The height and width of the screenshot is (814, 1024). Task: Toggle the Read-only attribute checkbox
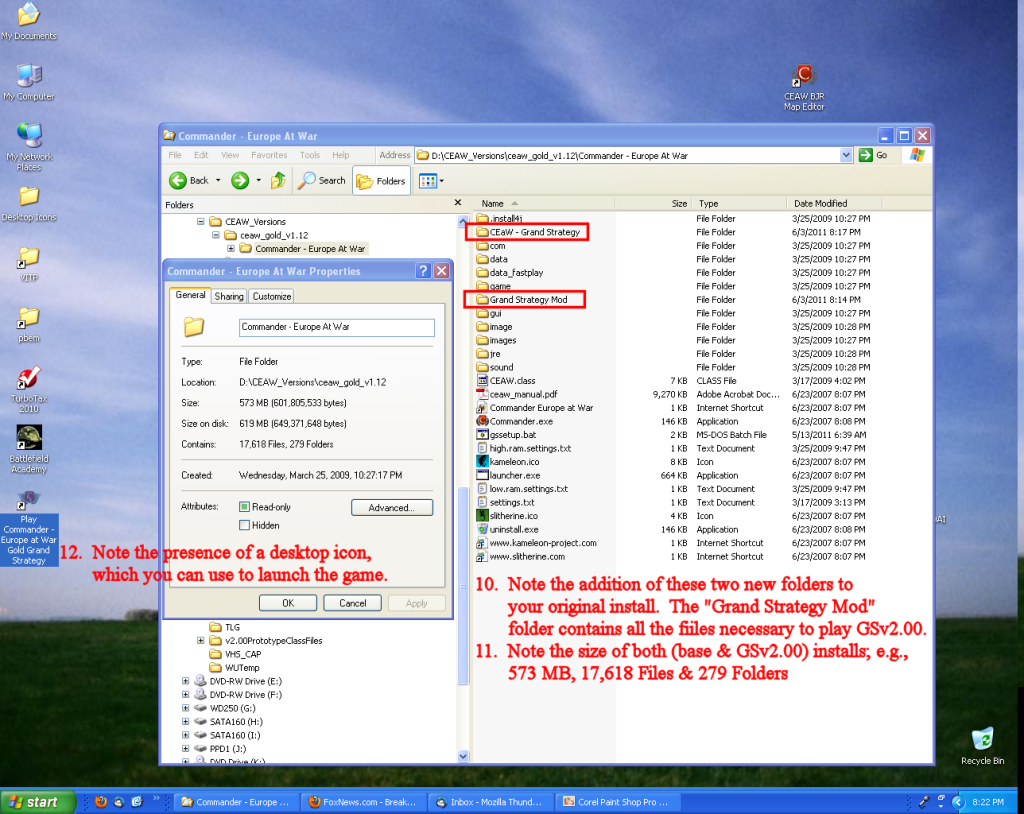click(x=244, y=506)
